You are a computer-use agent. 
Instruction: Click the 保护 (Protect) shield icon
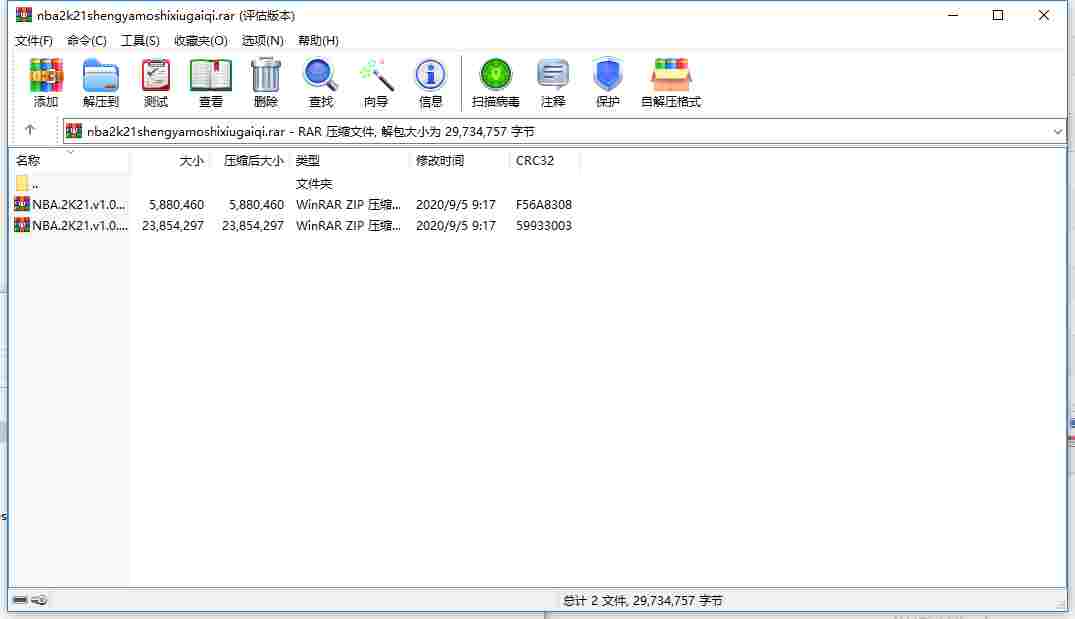(x=607, y=75)
